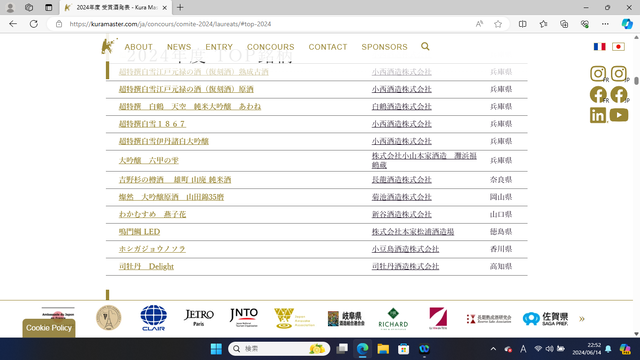This screenshot has height=360, width=640.
Task: Click the 奈良県 prefecture cell
Action: coord(501,180)
